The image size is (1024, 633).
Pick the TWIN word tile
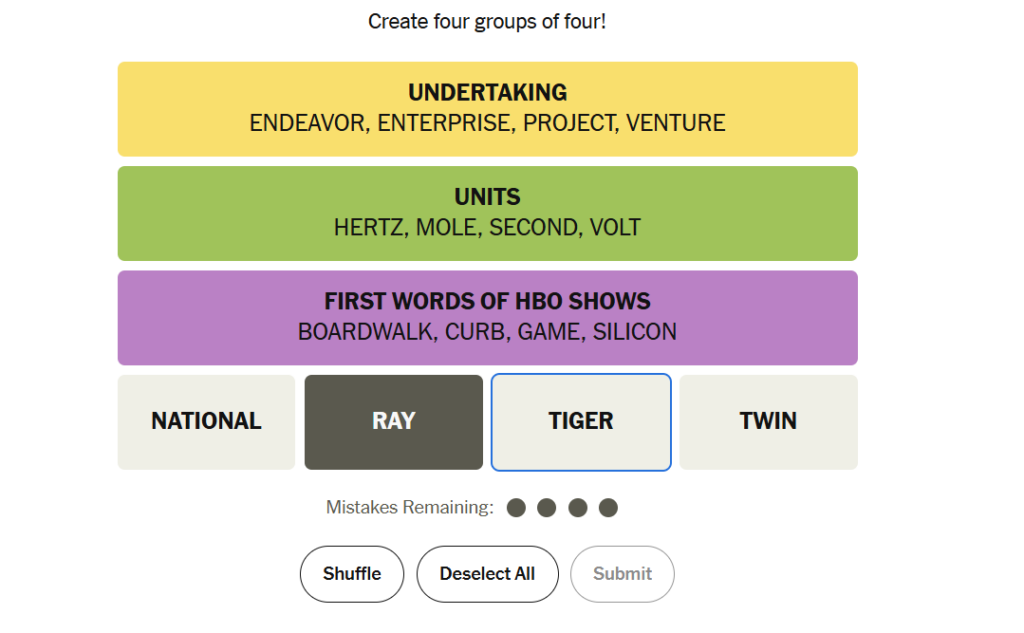tap(768, 421)
